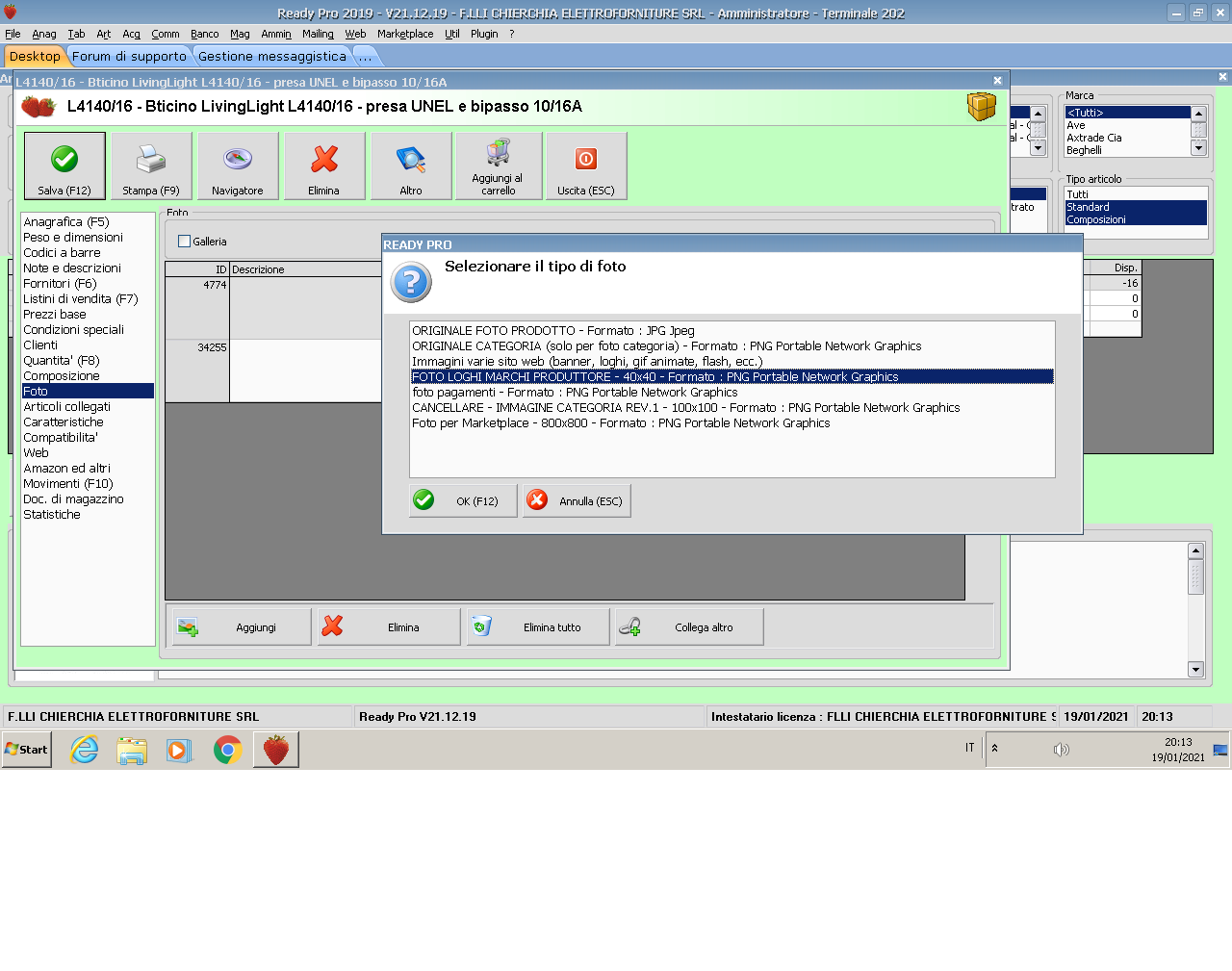The image size is (1232, 971).
Task: Confirm with the OK (F12) button
Action: 463,500
